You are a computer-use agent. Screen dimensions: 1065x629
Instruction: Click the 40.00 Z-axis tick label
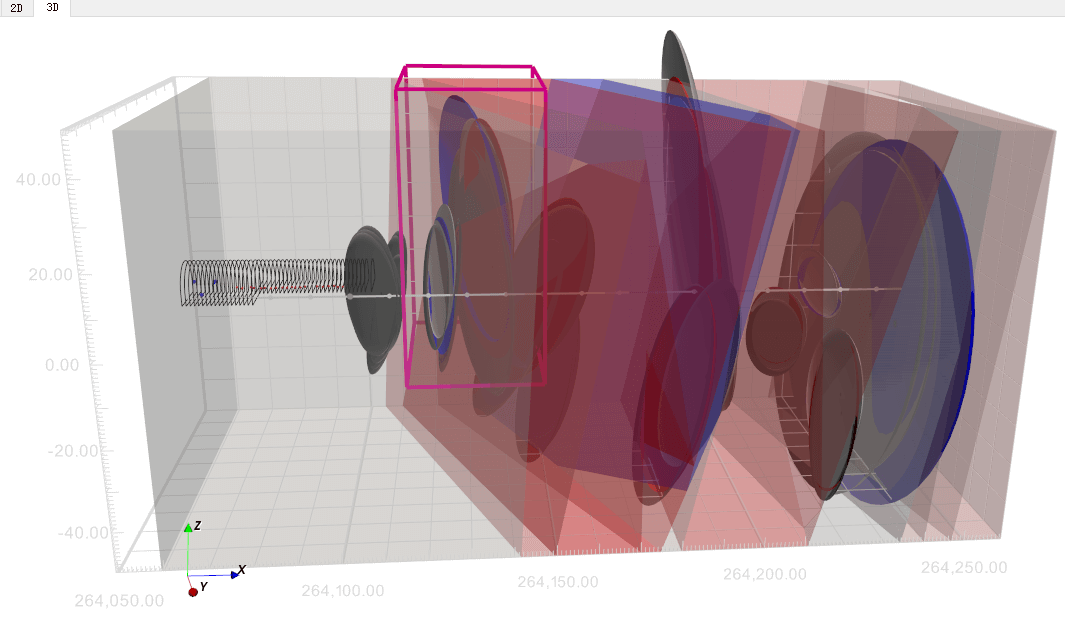pos(40,179)
